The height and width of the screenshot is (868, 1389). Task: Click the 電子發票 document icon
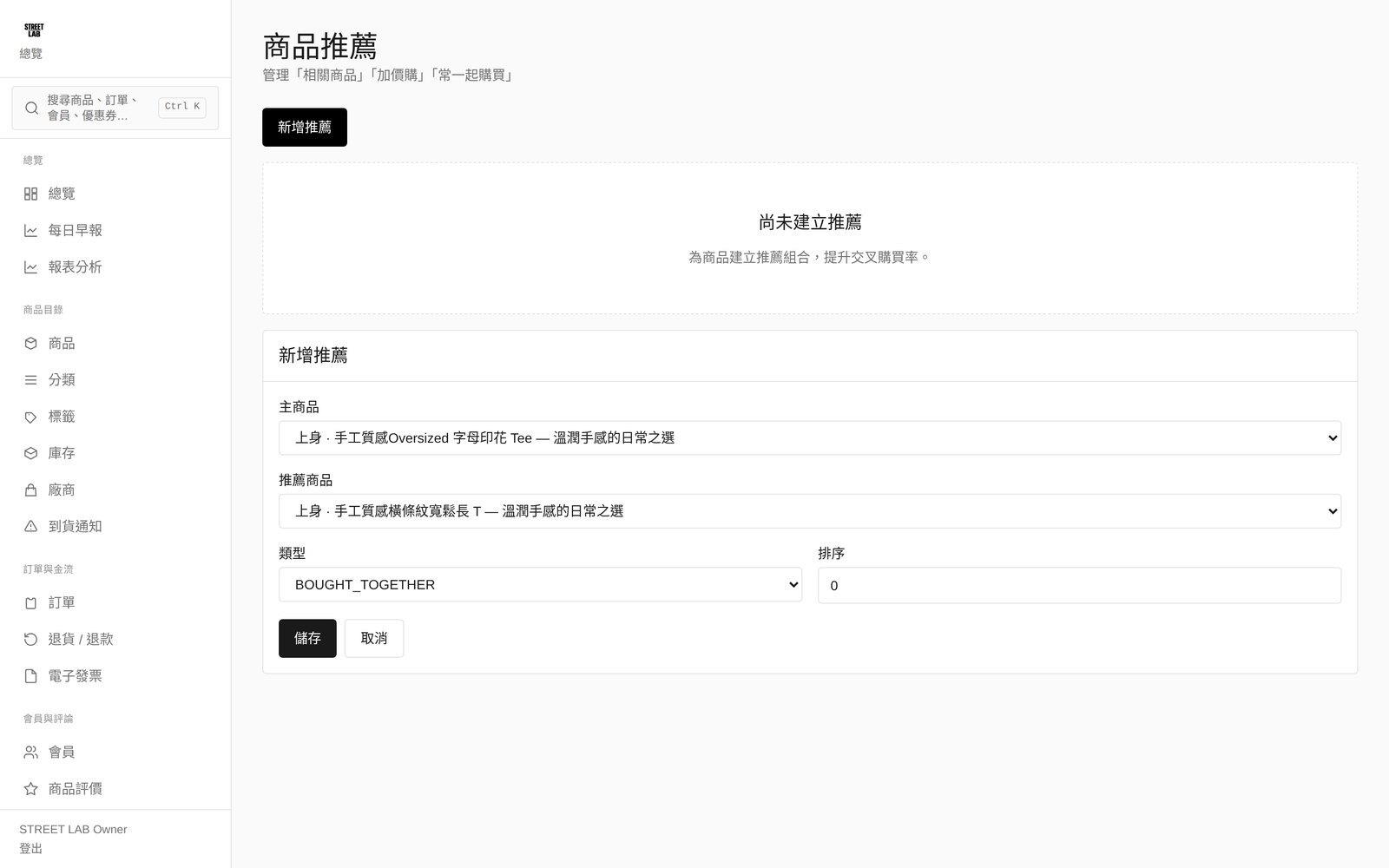(30, 676)
